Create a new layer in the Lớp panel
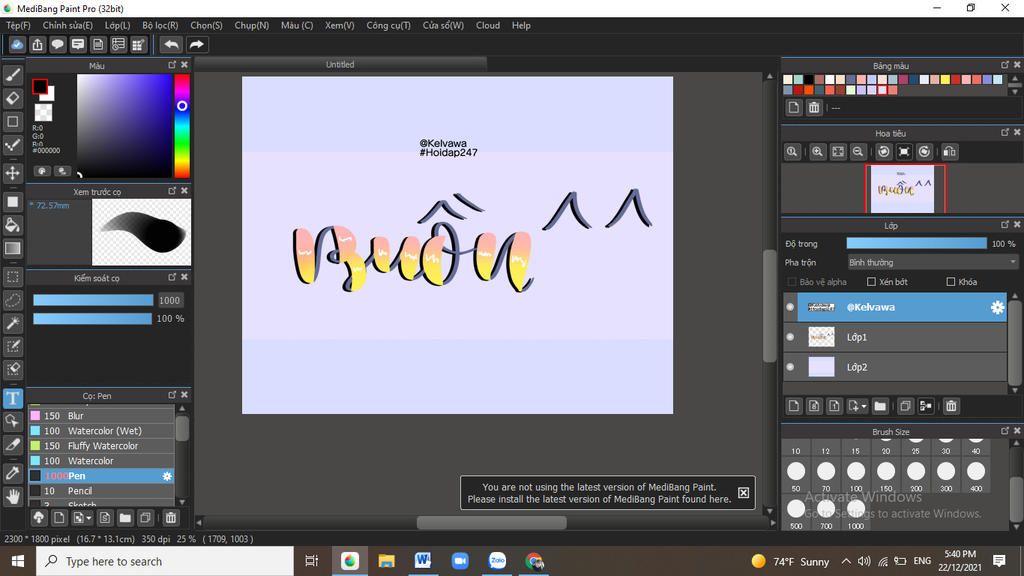1024x576 pixels. pyautogui.click(x=793, y=406)
